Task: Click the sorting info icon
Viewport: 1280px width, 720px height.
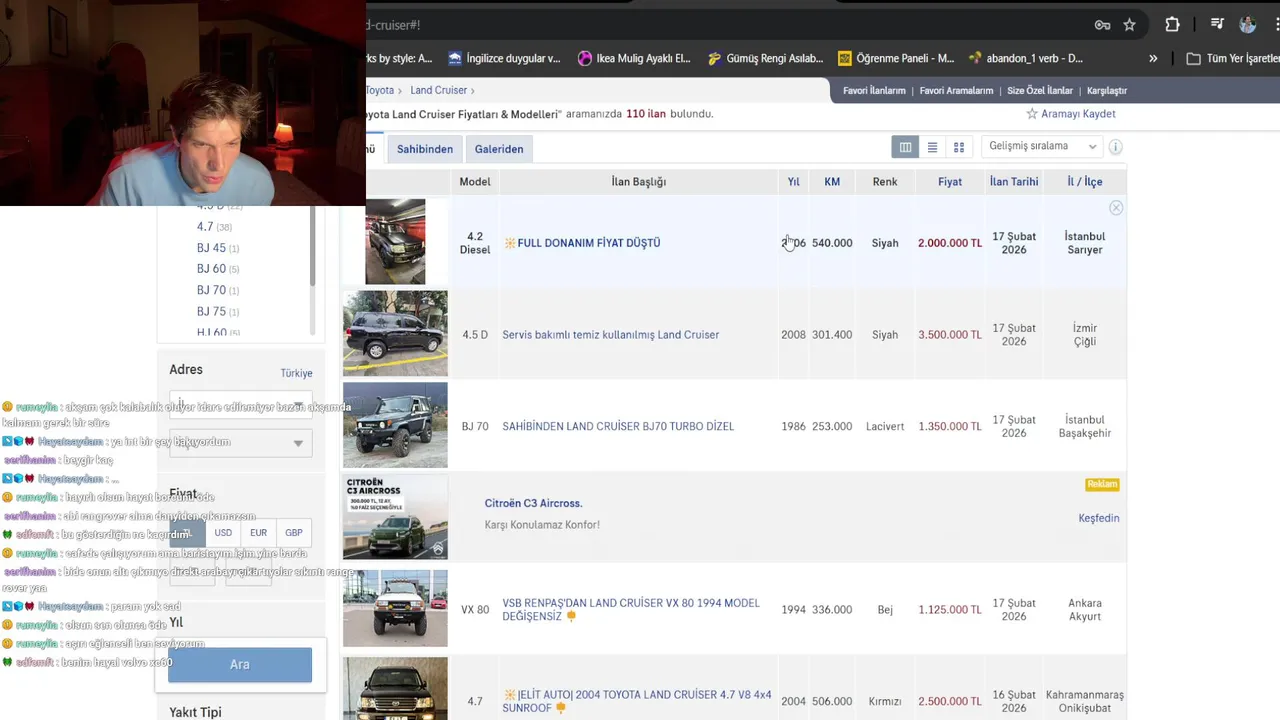Action: (1115, 147)
